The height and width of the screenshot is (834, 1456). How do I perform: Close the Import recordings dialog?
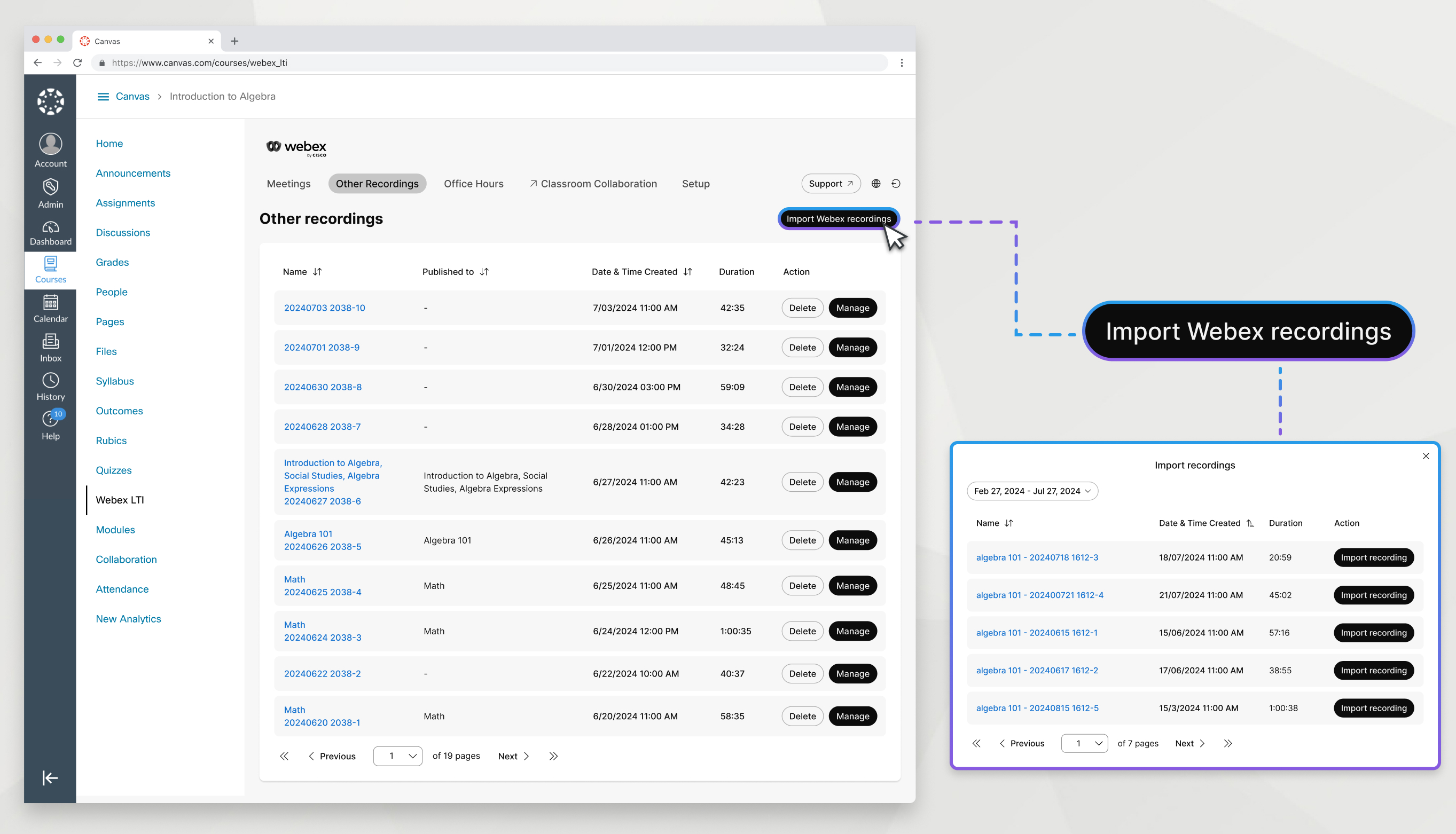(1426, 456)
